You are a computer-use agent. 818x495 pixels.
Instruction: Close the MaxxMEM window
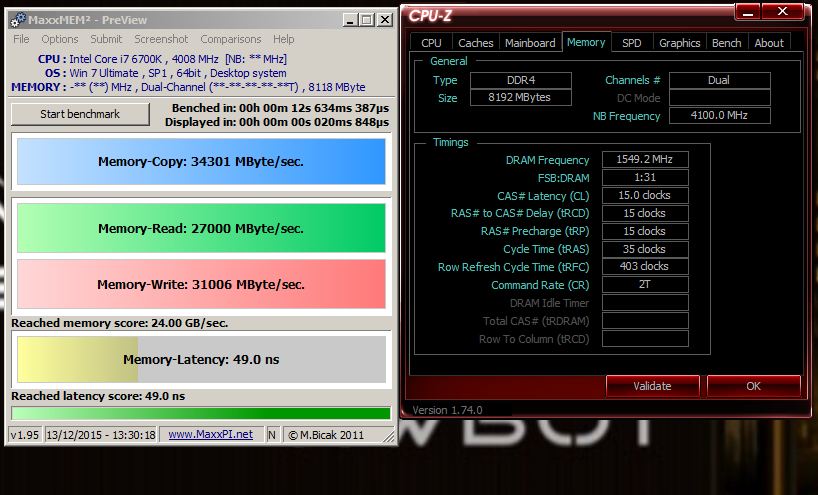coord(384,20)
